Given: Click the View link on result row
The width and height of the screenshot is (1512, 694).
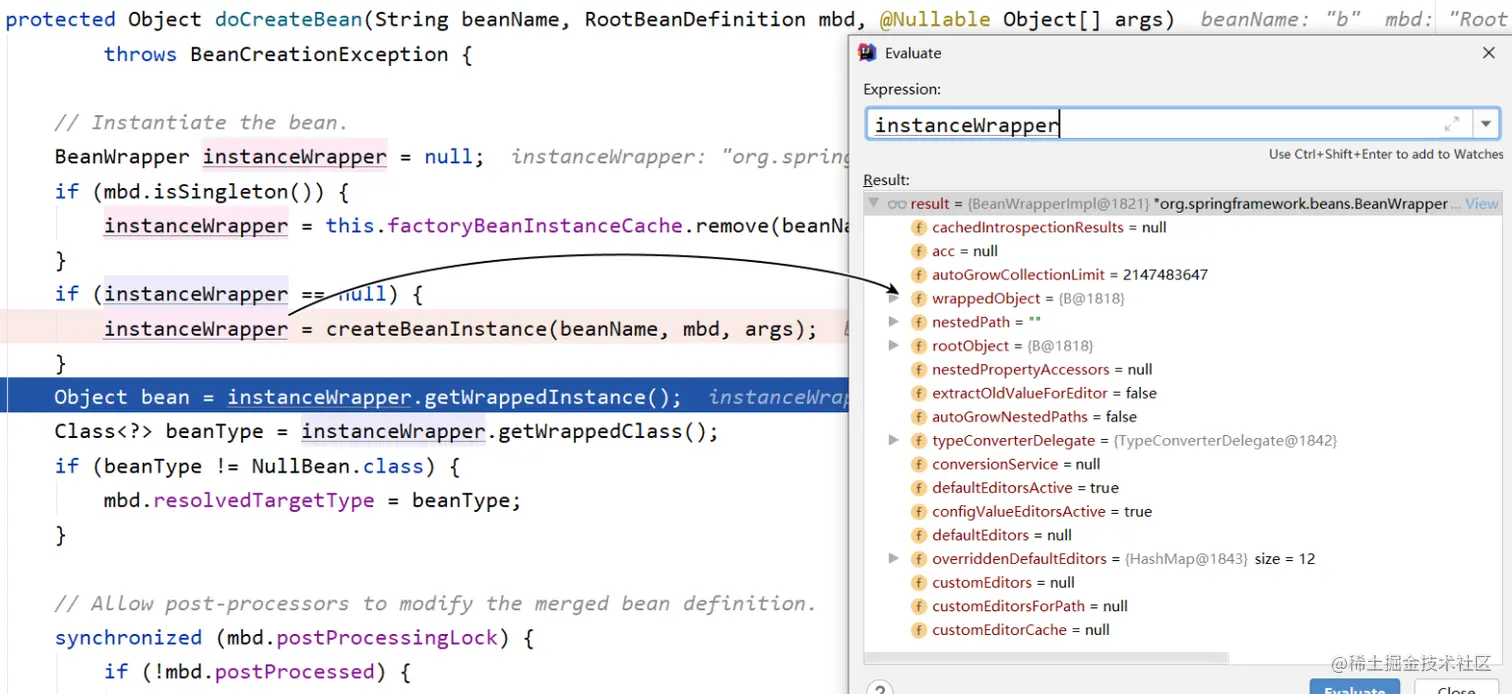Looking at the screenshot, I should (x=1482, y=203).
